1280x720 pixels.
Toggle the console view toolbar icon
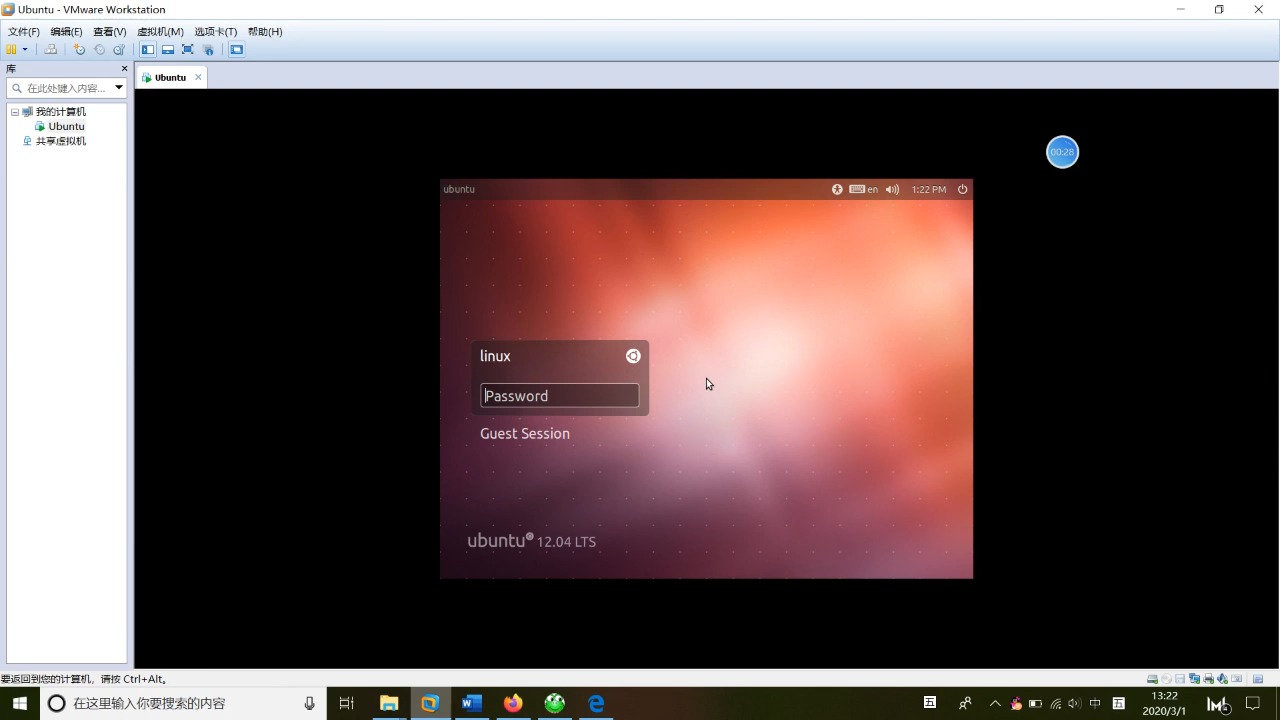(237, 49)
